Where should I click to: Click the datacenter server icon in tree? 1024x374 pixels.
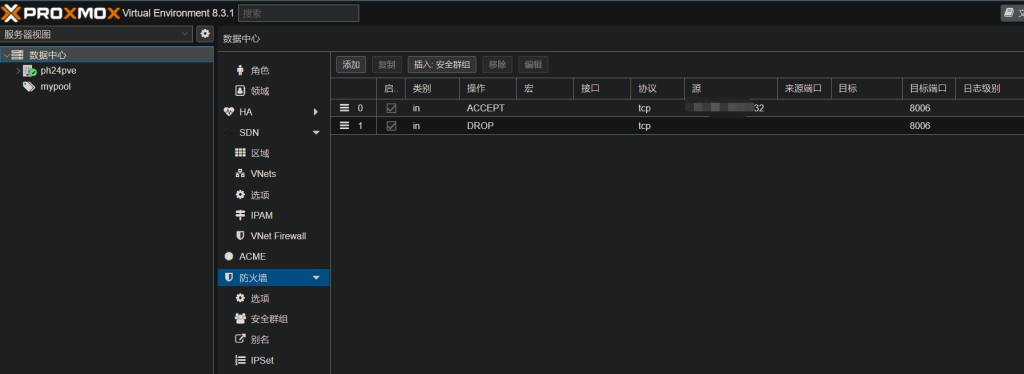click(x=18, y=55)
